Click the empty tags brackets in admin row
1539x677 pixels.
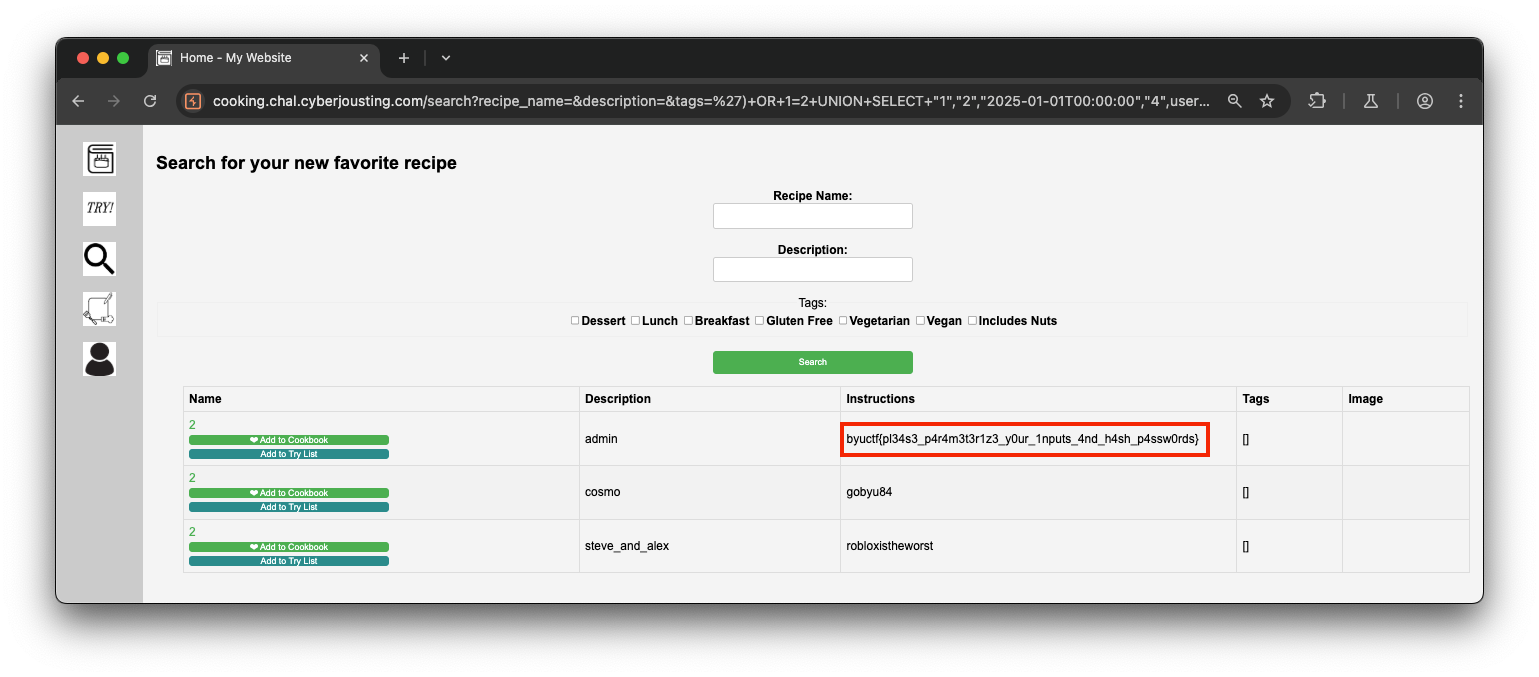tap(1246, 439)
